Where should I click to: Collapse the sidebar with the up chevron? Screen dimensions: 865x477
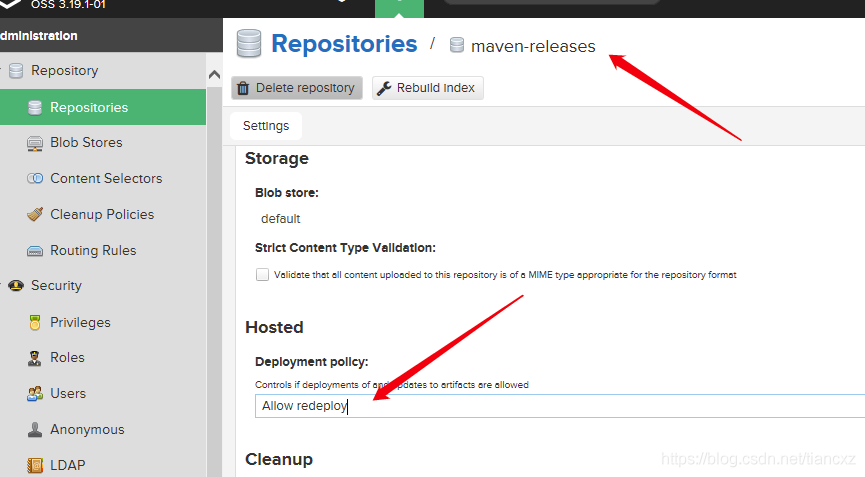(215, 74)
